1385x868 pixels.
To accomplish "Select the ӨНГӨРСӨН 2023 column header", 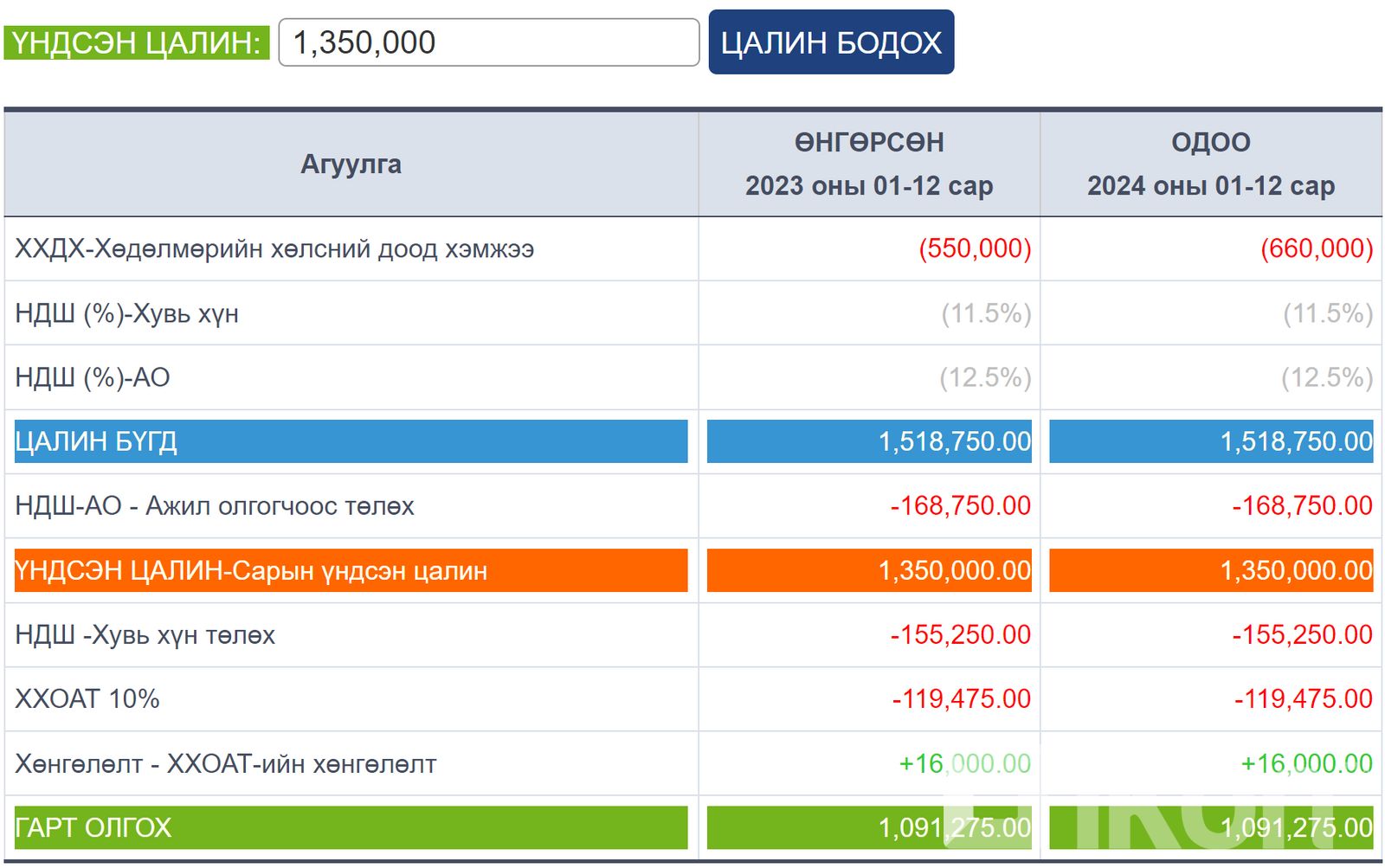I will pyautogui.click(x=869, y=164).
